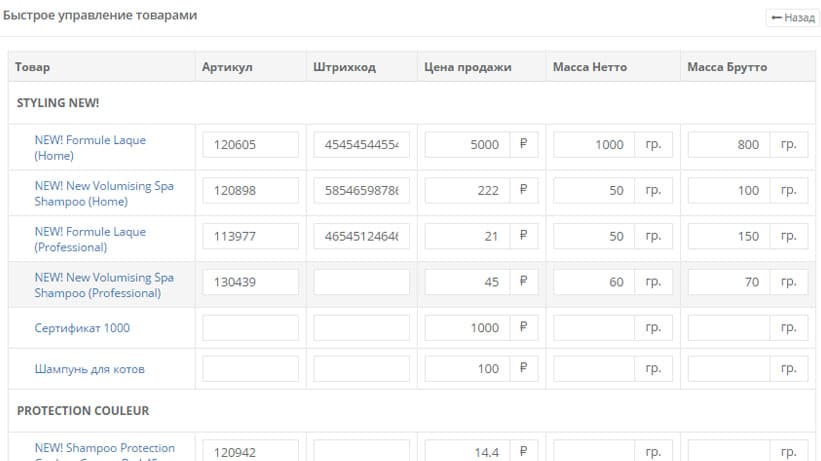
Task: Open Шампунь для котов product link
Action: [90, 369]
